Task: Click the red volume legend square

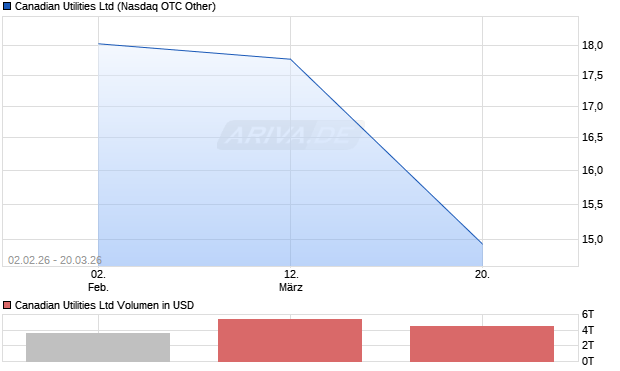Action: click(x=7, y=305)
